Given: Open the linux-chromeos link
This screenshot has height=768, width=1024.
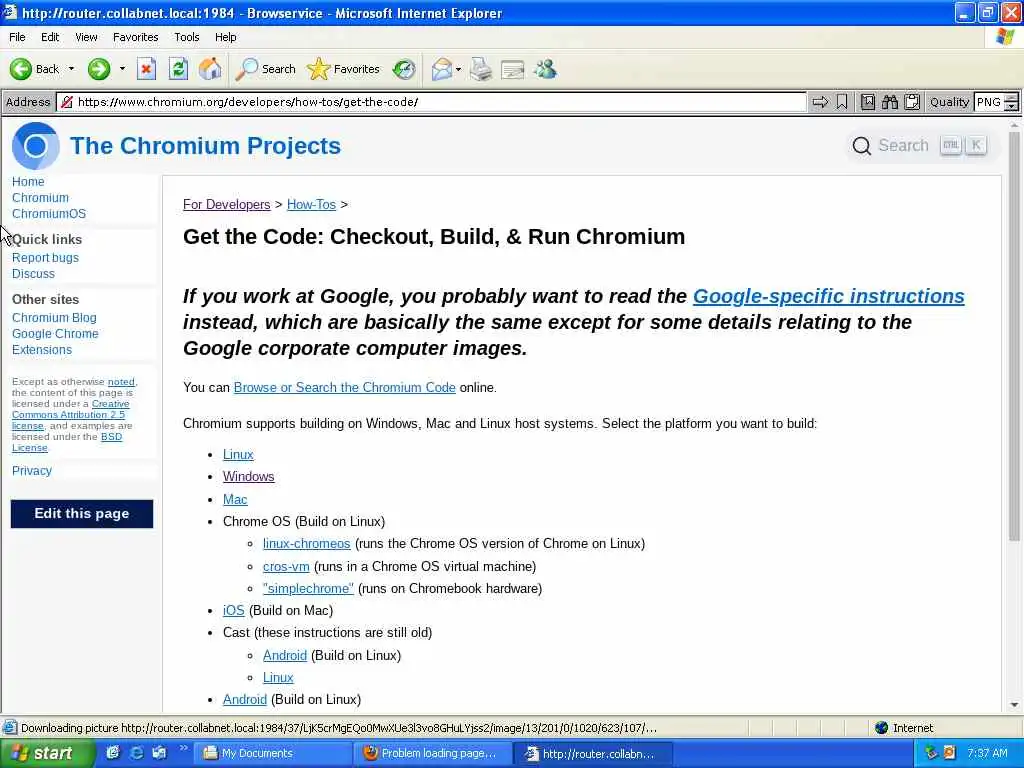Looking at the screenshot, I should point(306,543).
